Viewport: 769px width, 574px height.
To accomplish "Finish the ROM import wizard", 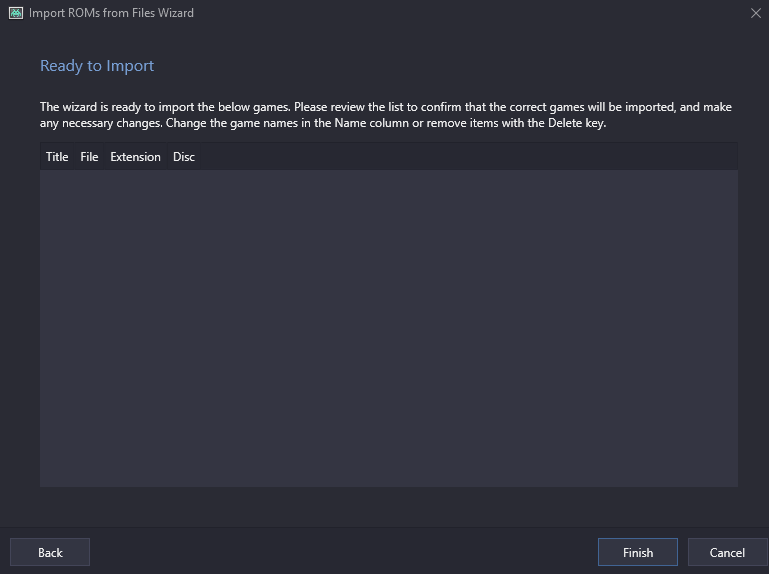I will tap(638, 552).
